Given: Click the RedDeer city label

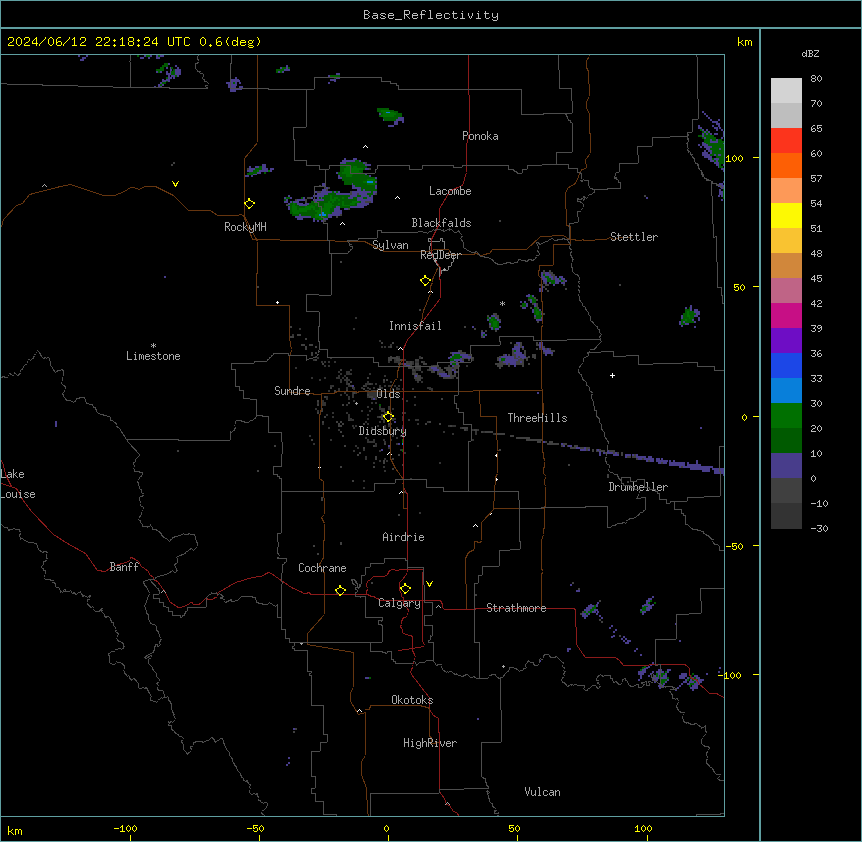Looking at the screenshot, I should tap(440, 255).
